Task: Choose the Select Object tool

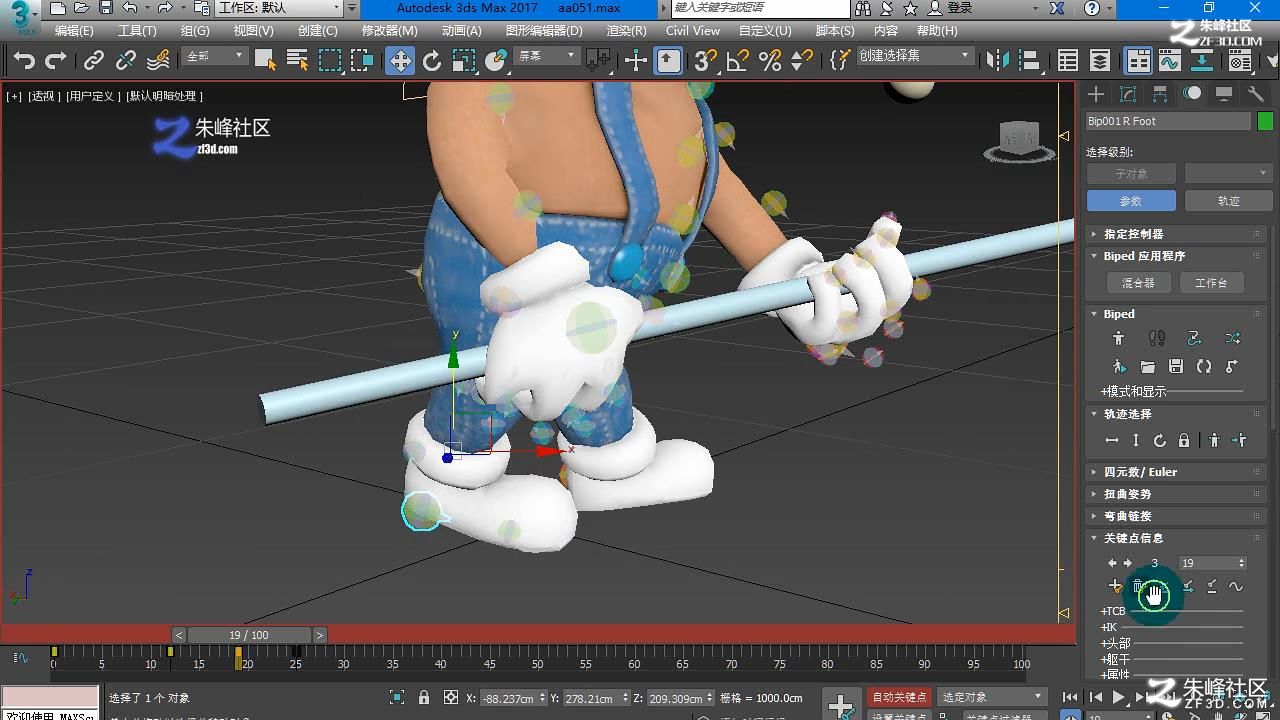Action: tap(265, 61)
